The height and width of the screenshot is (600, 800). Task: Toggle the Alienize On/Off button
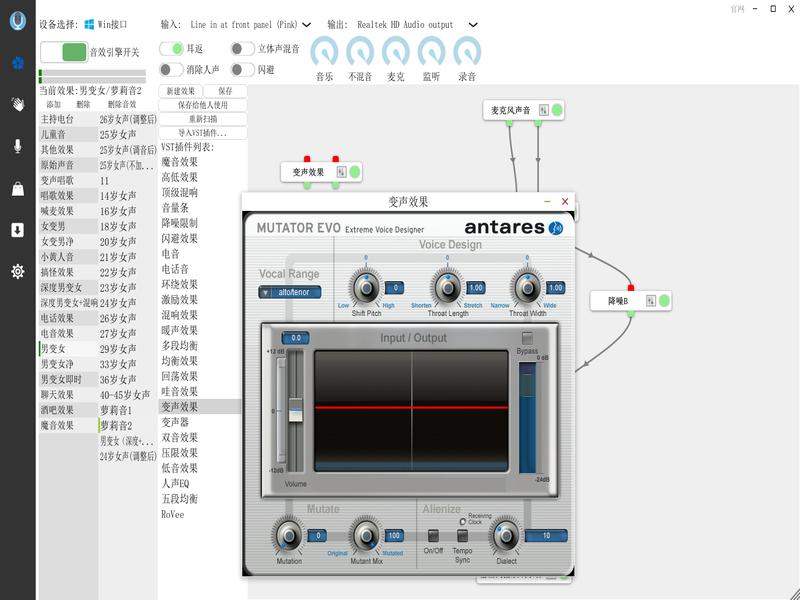click(x=433, y=535)
